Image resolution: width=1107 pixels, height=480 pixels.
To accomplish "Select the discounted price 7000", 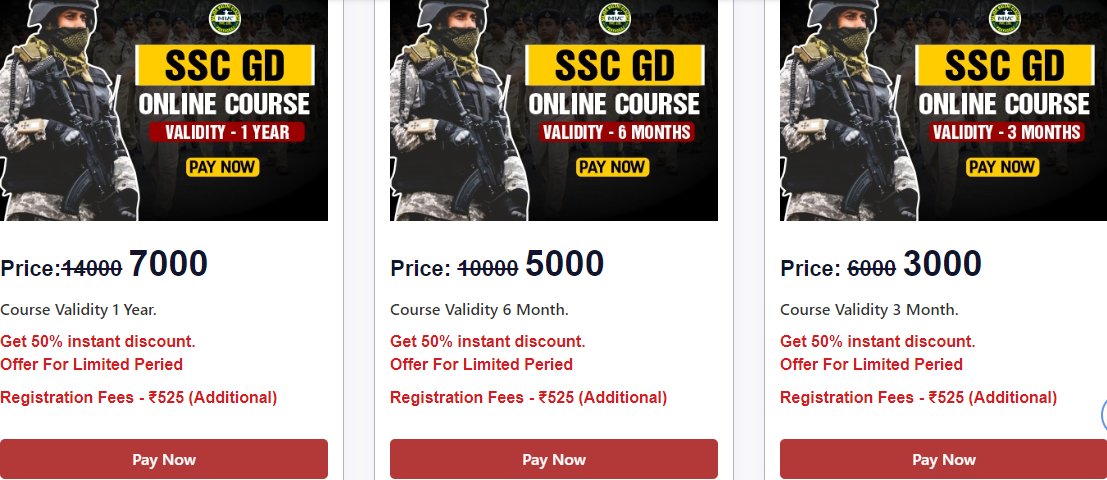I will pos(168,264).
